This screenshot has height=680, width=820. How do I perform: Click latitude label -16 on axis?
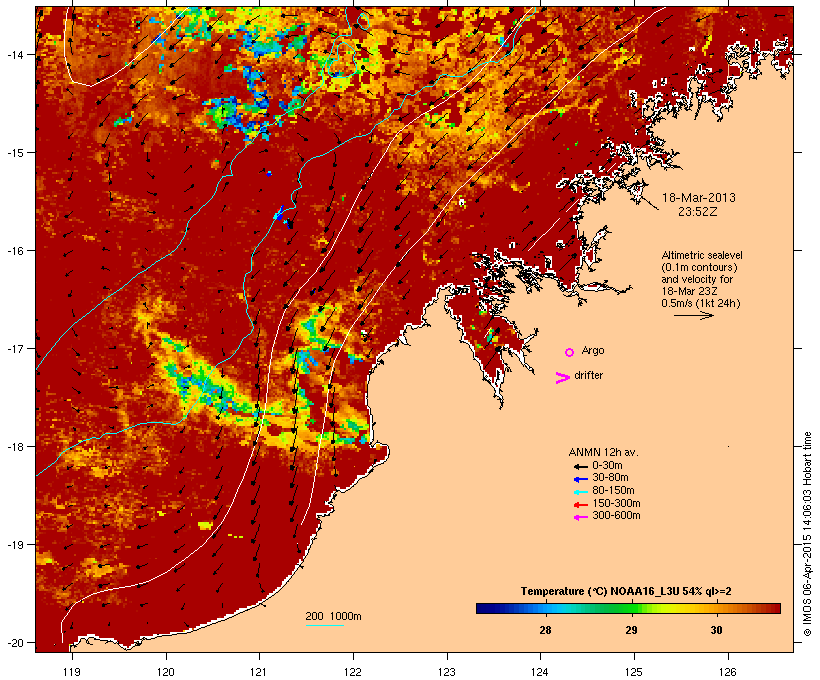point(14,251)
